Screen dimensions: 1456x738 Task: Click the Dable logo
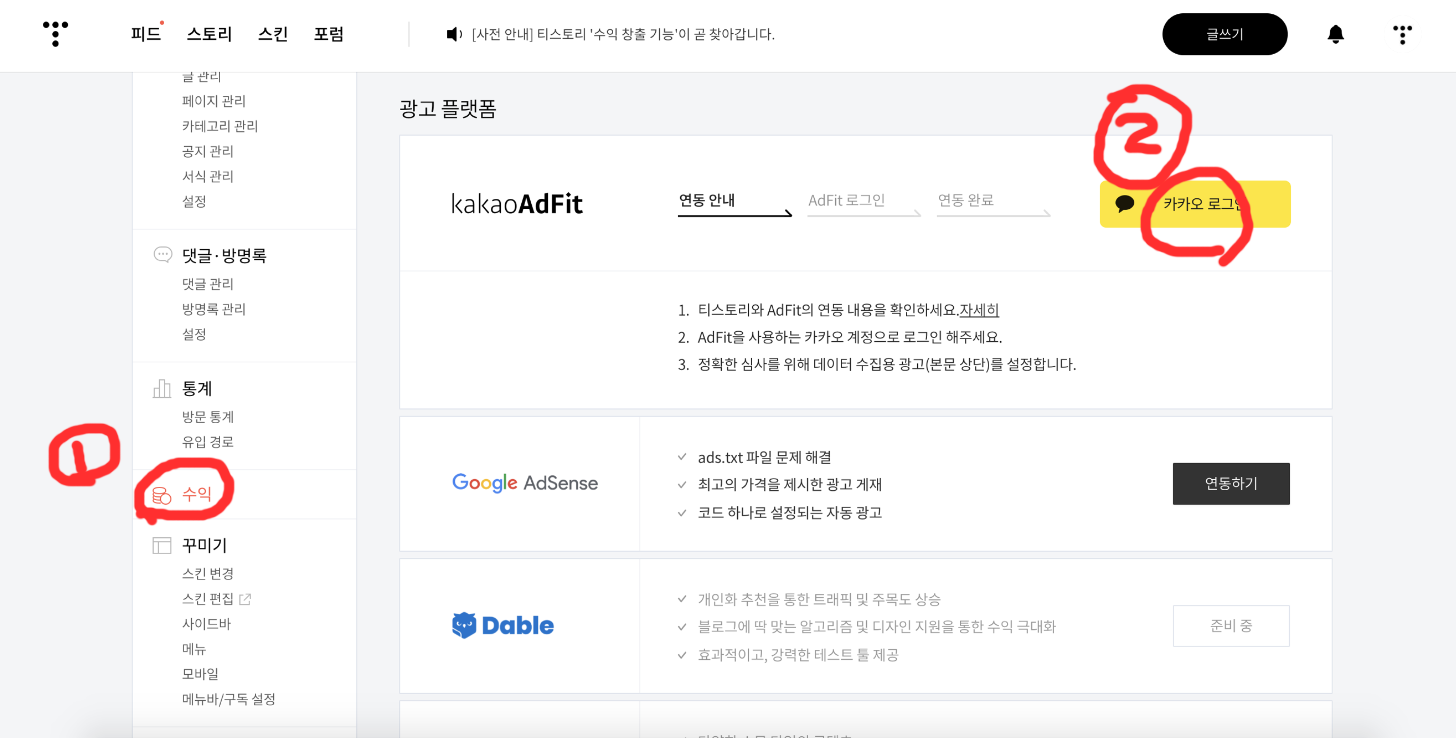pyautogui.click(x=503, y=626)
